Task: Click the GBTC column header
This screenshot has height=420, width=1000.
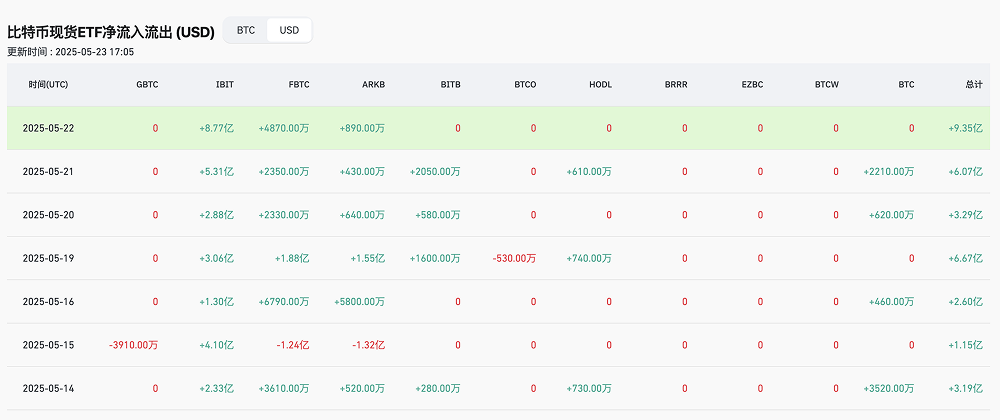Action: point(147,85)
